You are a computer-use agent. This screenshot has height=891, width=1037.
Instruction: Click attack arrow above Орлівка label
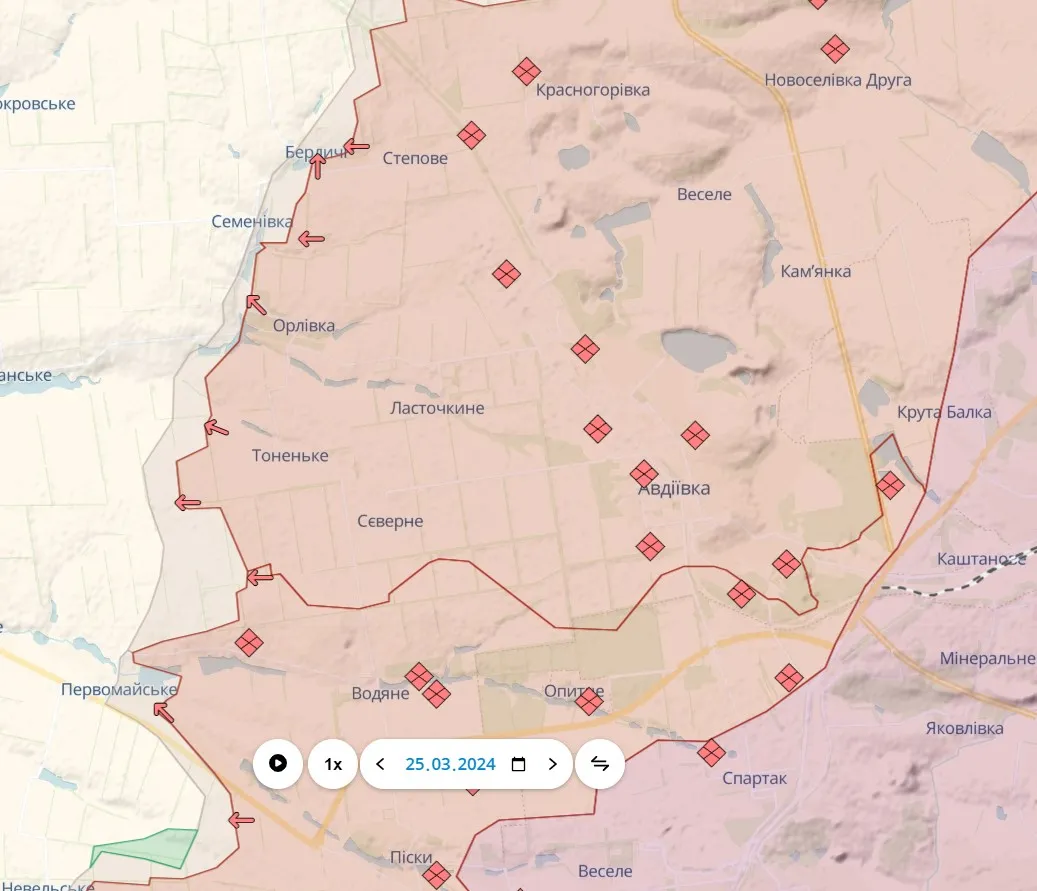[256, 304]
